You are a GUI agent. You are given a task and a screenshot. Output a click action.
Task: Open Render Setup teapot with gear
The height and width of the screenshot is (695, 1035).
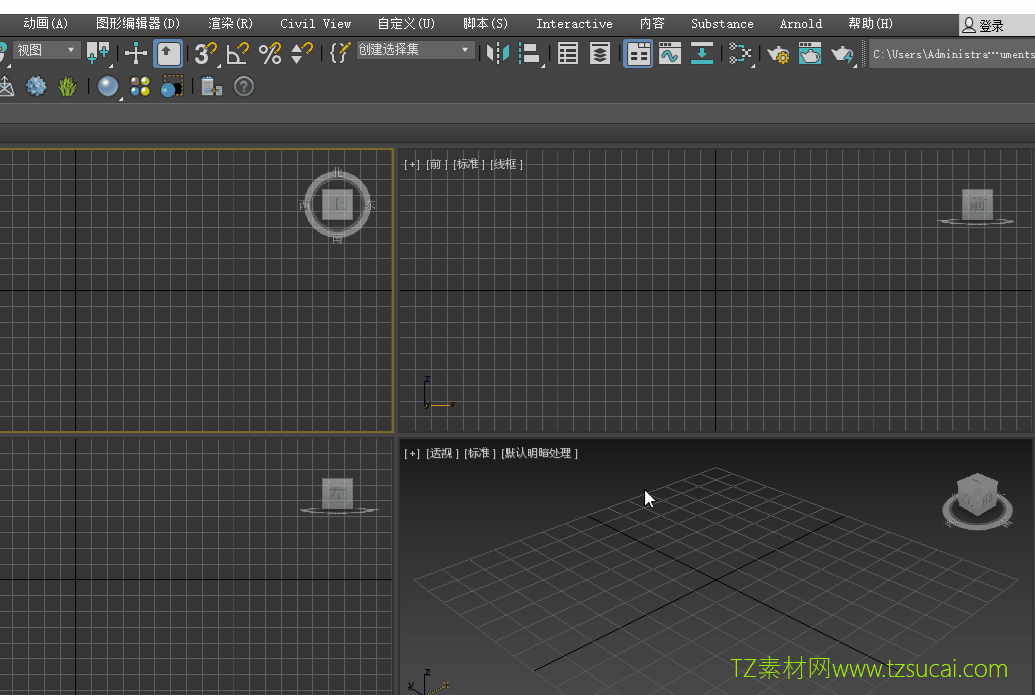click(778, 53)
